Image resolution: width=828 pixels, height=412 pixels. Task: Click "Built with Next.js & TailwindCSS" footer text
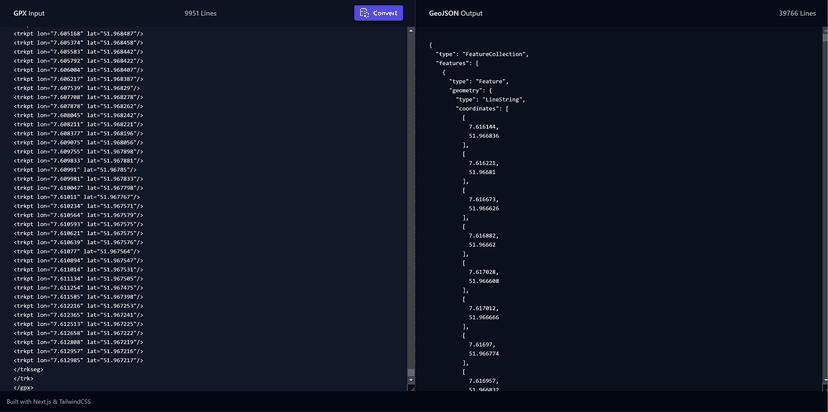pyautogui.click(x=49, y=402)
